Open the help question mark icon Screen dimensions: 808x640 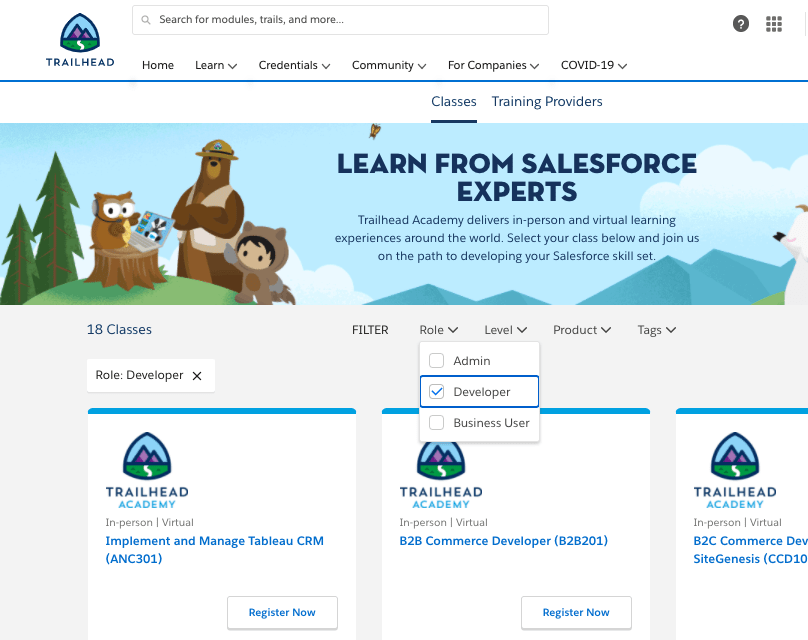740,24
